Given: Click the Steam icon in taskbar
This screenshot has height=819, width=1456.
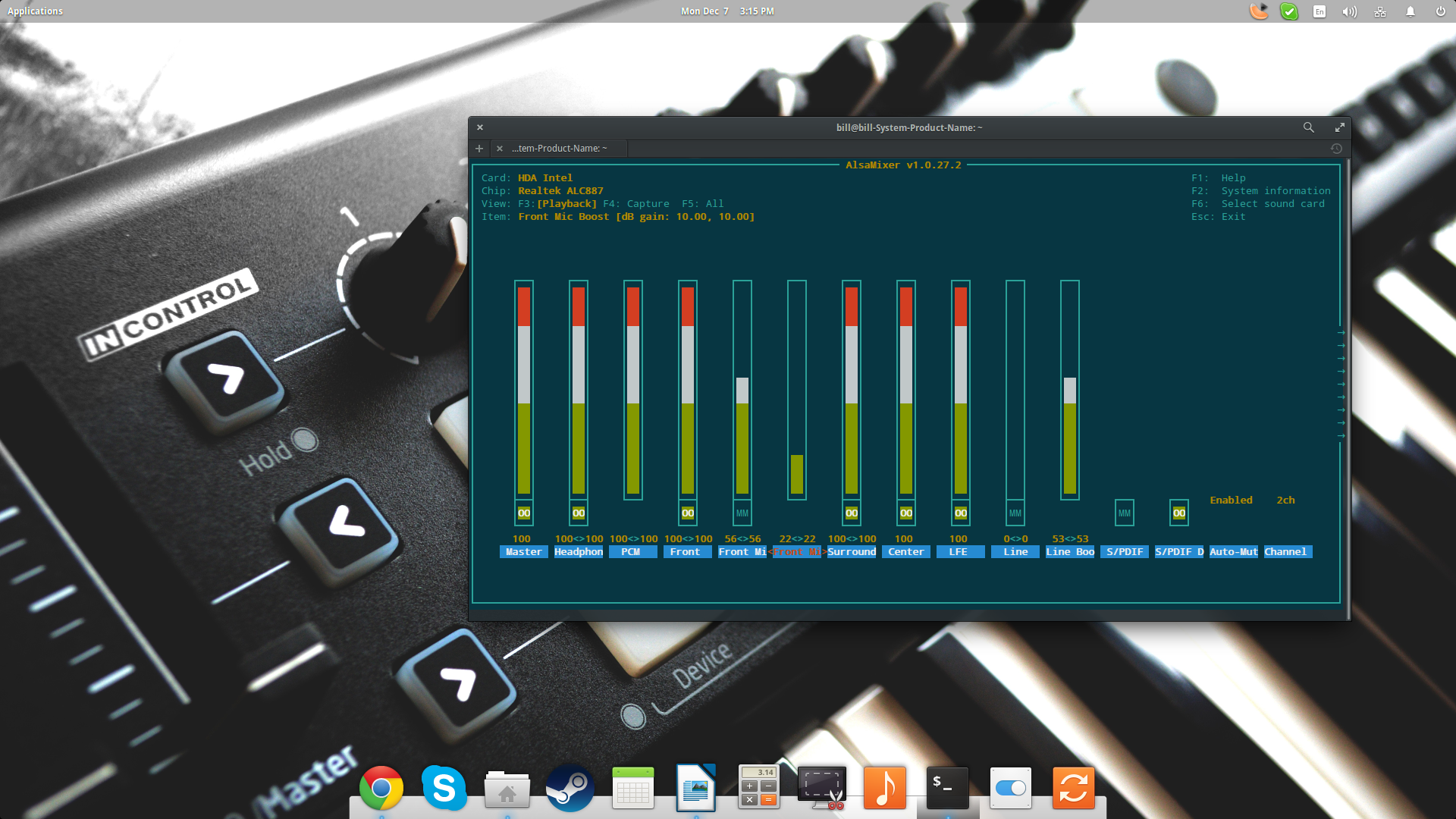Looking at the screenshot, I should point(568,787).
